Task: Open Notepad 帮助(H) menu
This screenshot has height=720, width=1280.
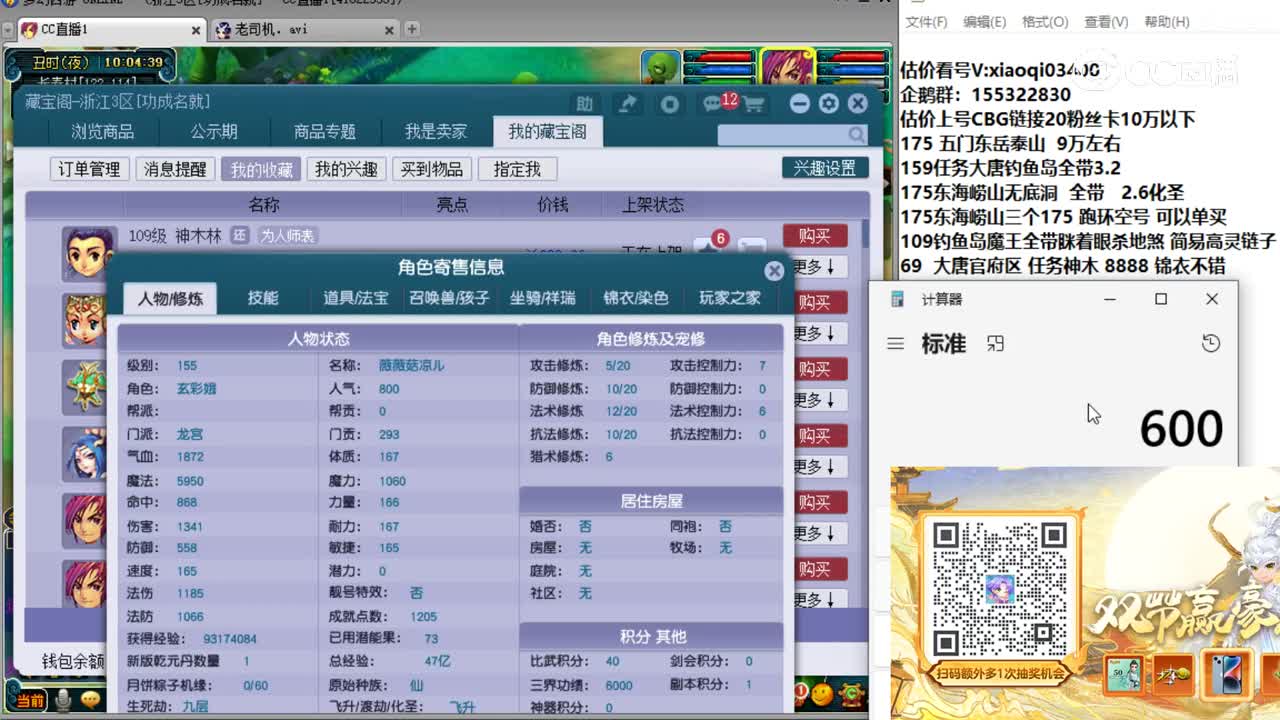Action: [x=1167, y=22]
